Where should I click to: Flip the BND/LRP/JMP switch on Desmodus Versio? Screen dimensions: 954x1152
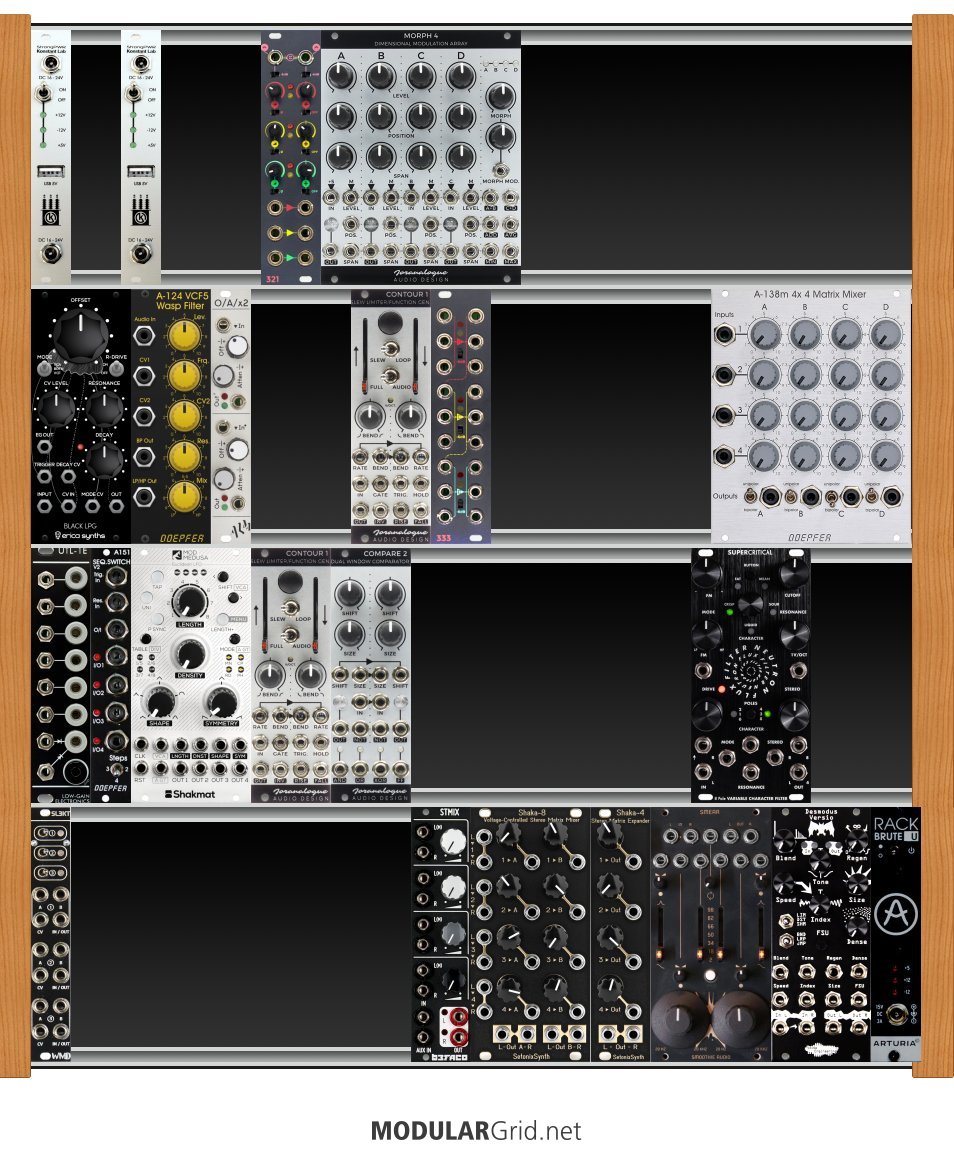point(785,940)
